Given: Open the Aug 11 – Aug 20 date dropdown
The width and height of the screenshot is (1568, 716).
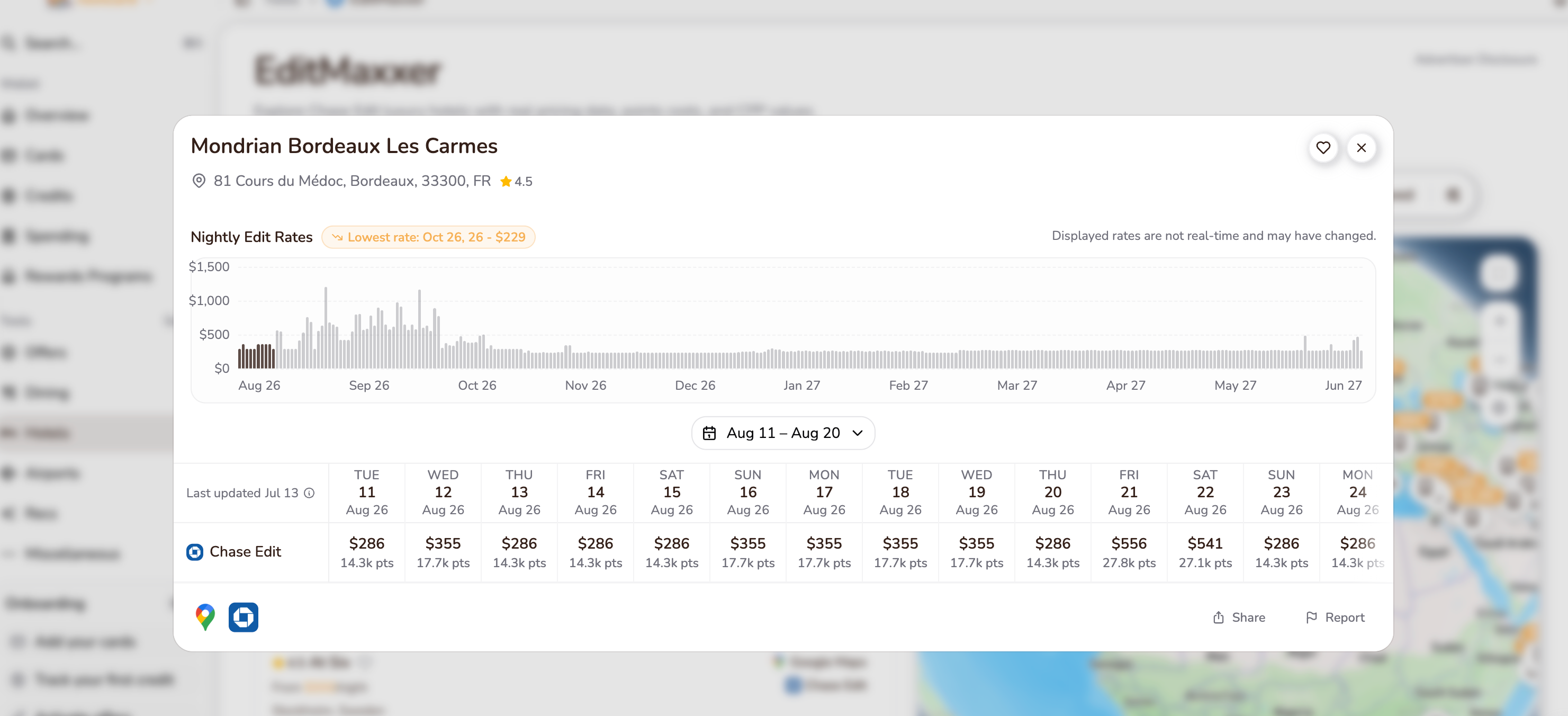Looking at the screenshot, I should tap(783, 433).
